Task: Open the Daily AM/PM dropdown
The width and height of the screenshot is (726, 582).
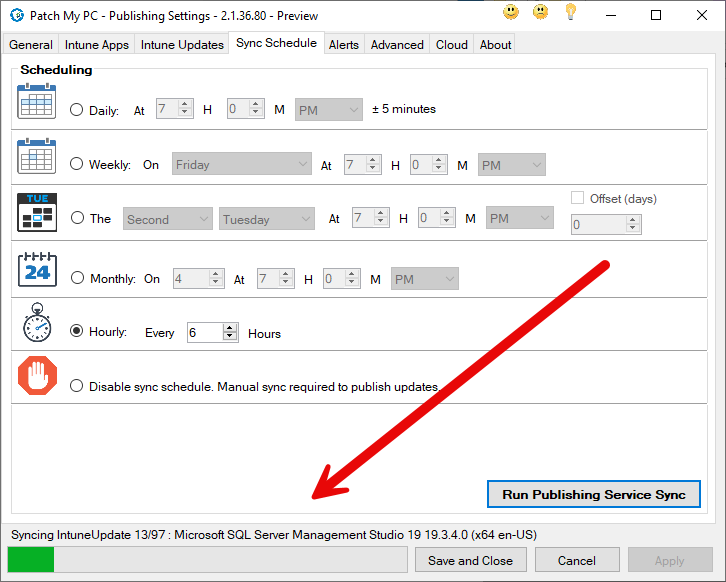Action: coord(329,110)
